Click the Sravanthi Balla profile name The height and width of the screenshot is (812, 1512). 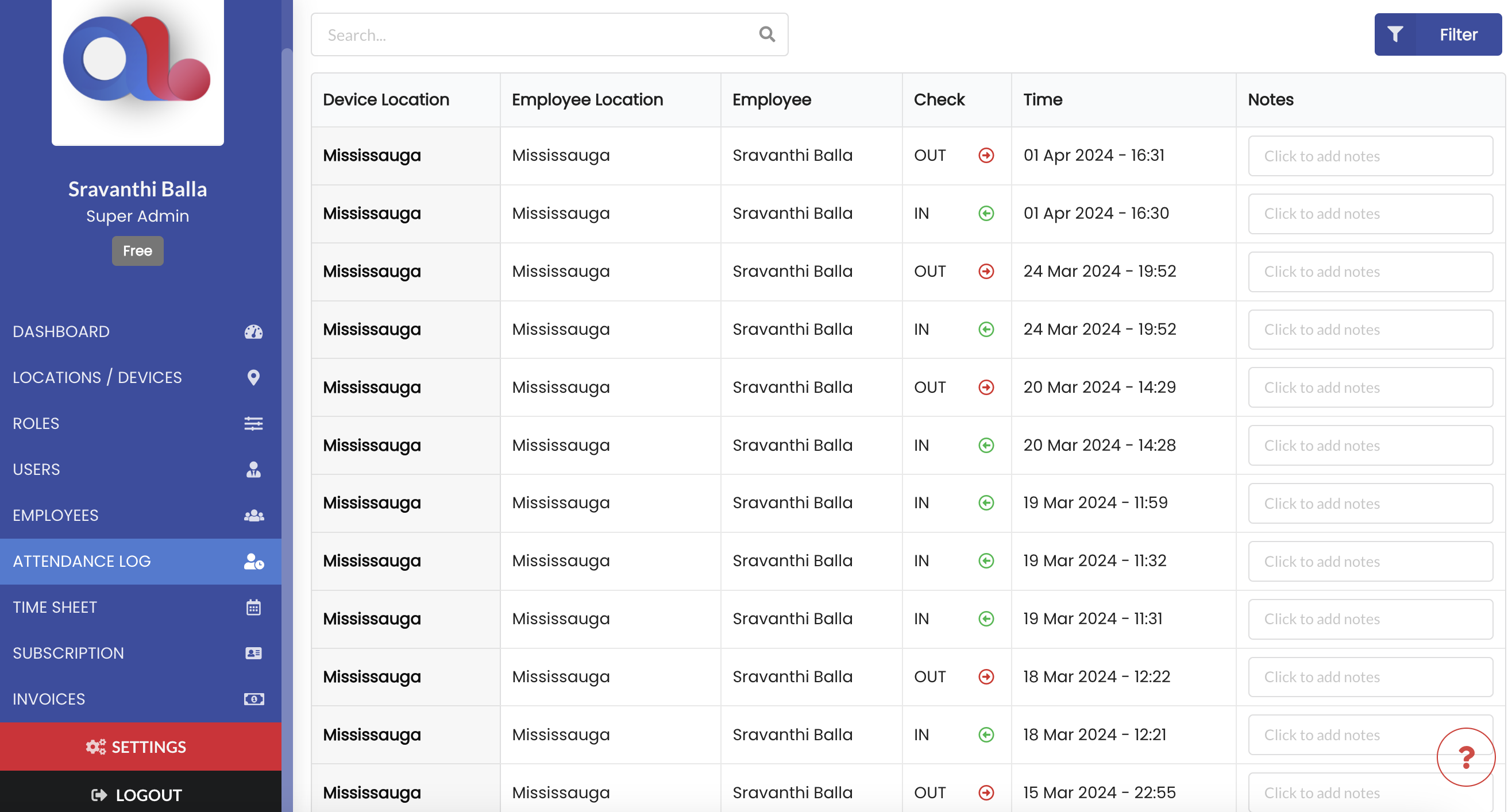tap(138, 189)
